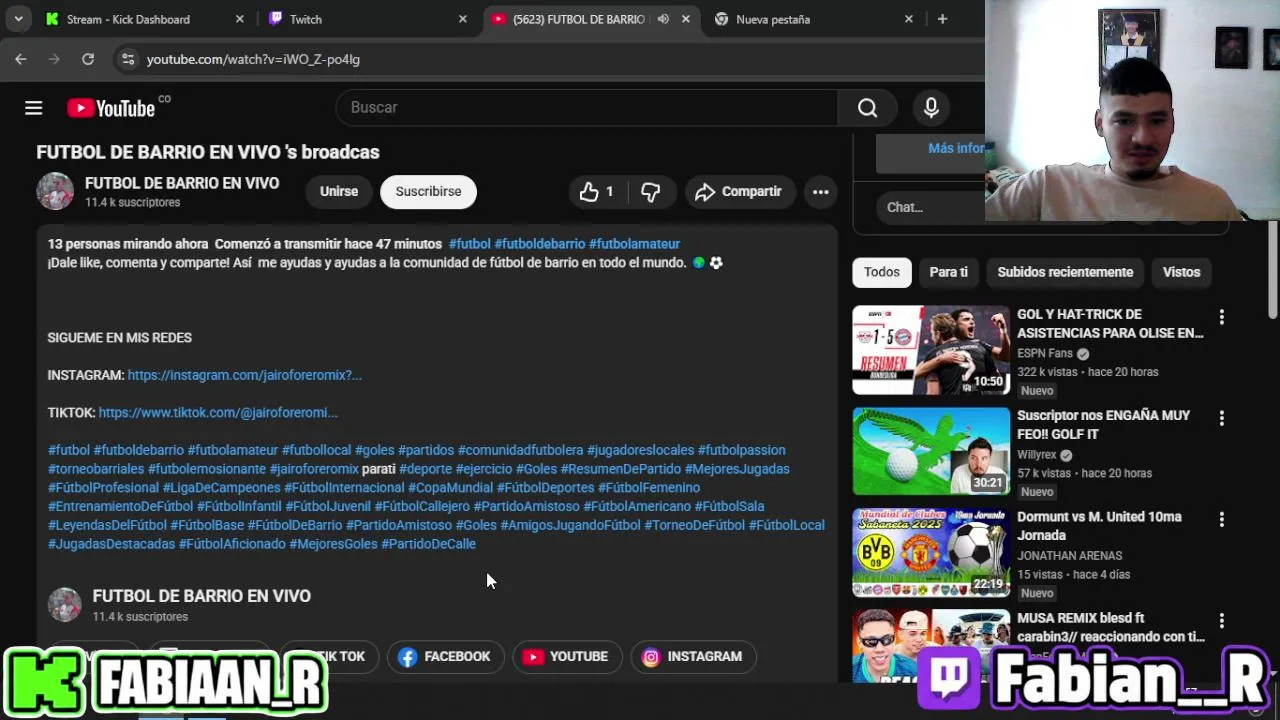The width and height of the screenshot is (1280, 720).
Task: Open options for Dormunt vs M. United
Action: click(x=1221, y=519)
